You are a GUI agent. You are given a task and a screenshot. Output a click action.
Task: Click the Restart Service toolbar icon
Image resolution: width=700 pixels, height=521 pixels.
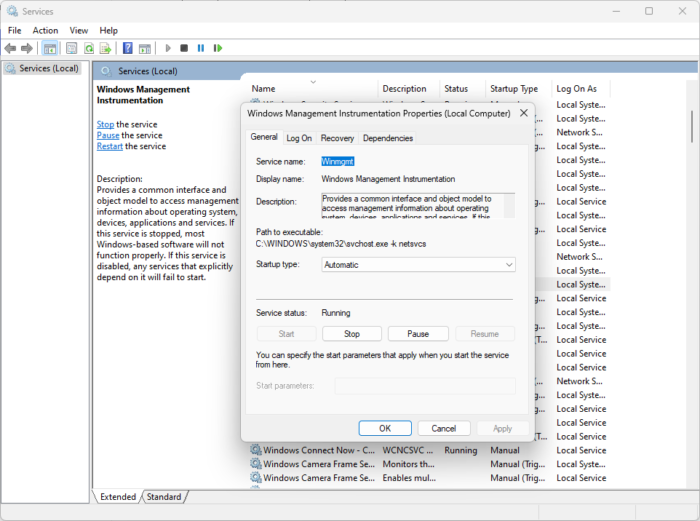click(x=218, y=48)
